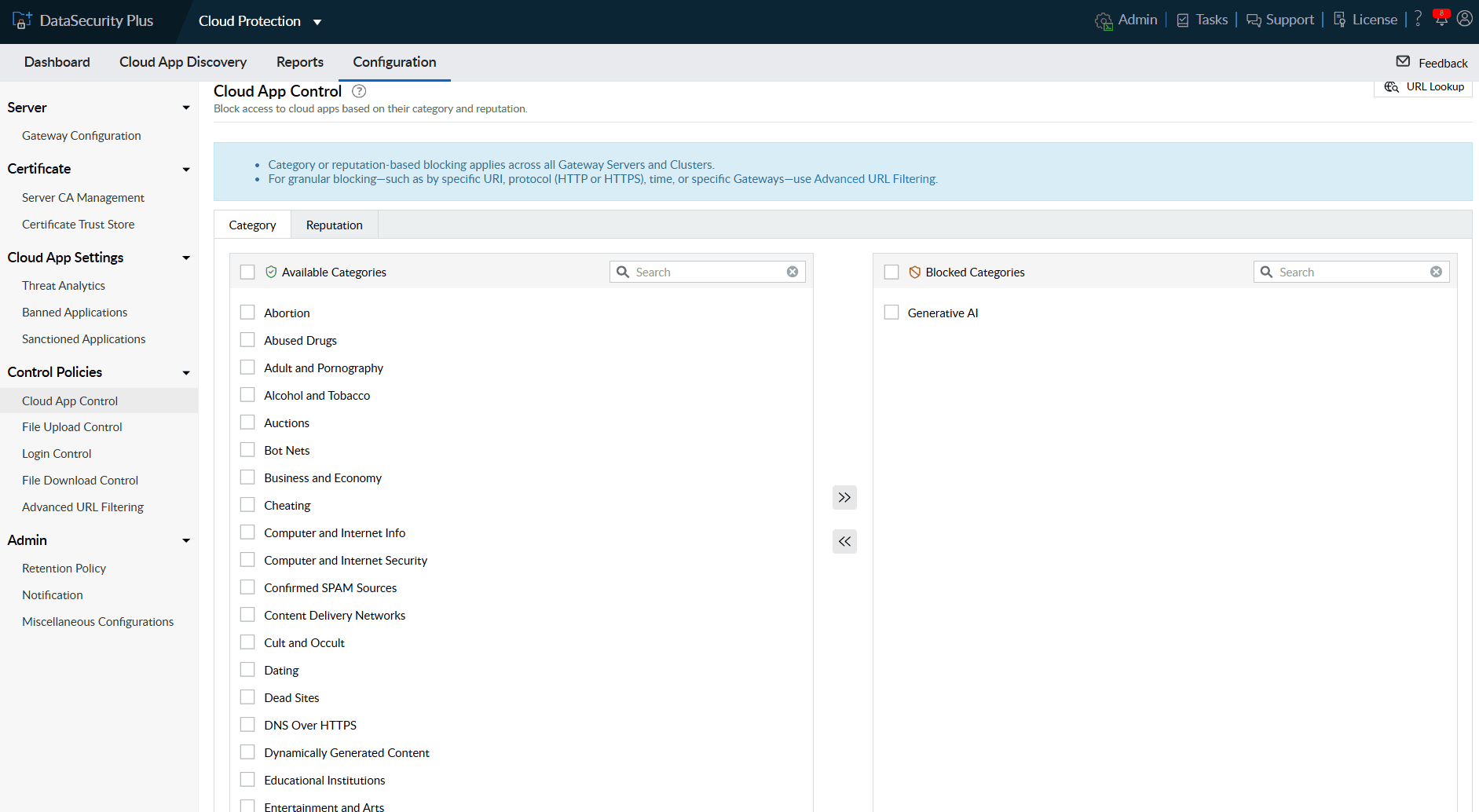Check the Cheating category

click(x=247, y=505)
